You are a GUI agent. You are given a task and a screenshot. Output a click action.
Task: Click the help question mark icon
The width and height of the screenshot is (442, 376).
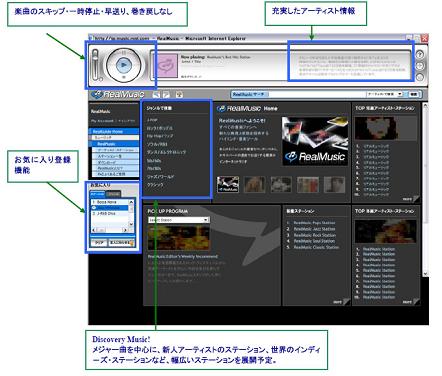(420, 54)
